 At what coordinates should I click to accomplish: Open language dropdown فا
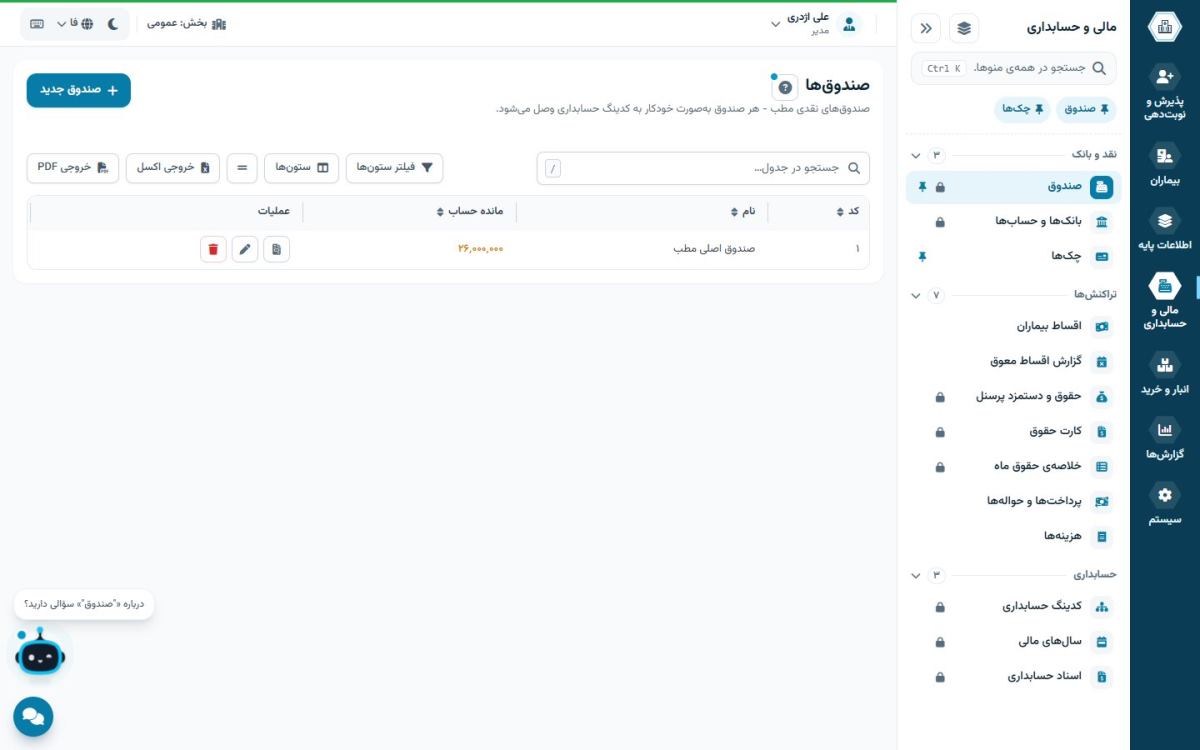[x=75, y=23]
